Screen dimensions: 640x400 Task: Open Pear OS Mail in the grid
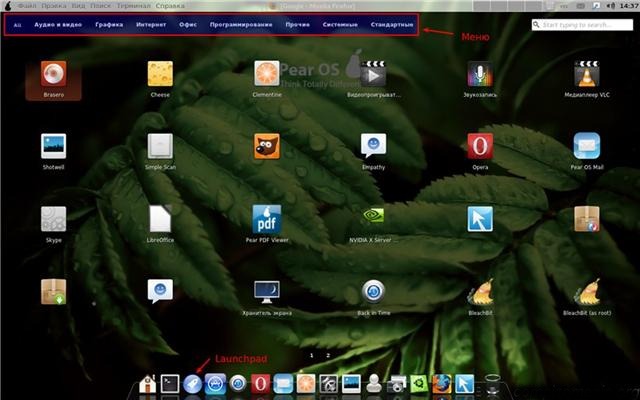(587, 146)
